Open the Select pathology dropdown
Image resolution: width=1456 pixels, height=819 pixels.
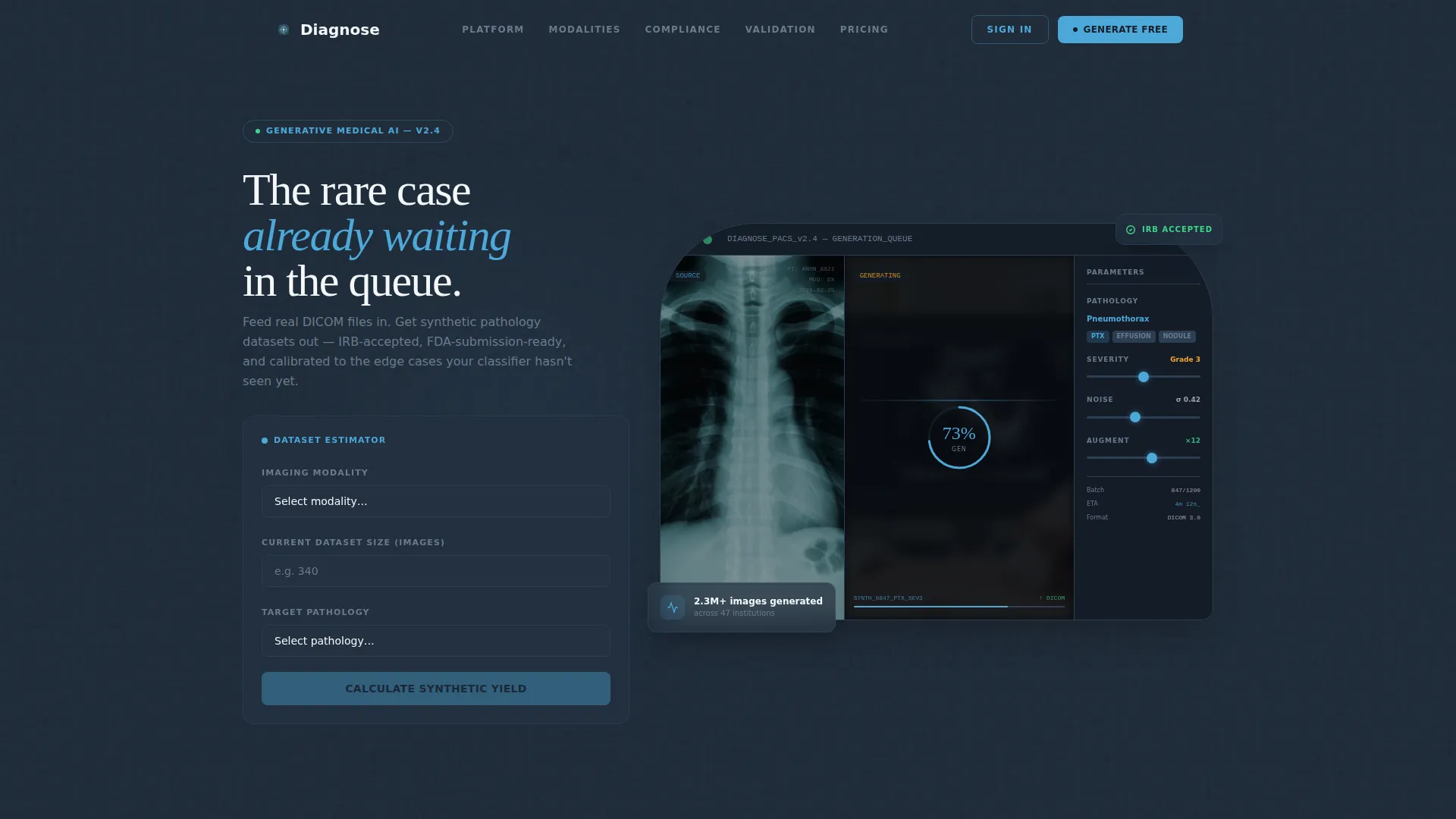436,641
